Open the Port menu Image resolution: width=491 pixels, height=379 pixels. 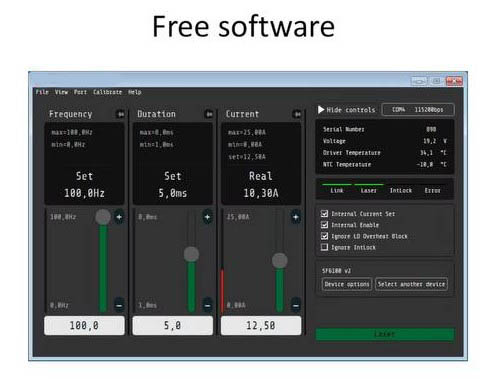[x=80, y=92]
